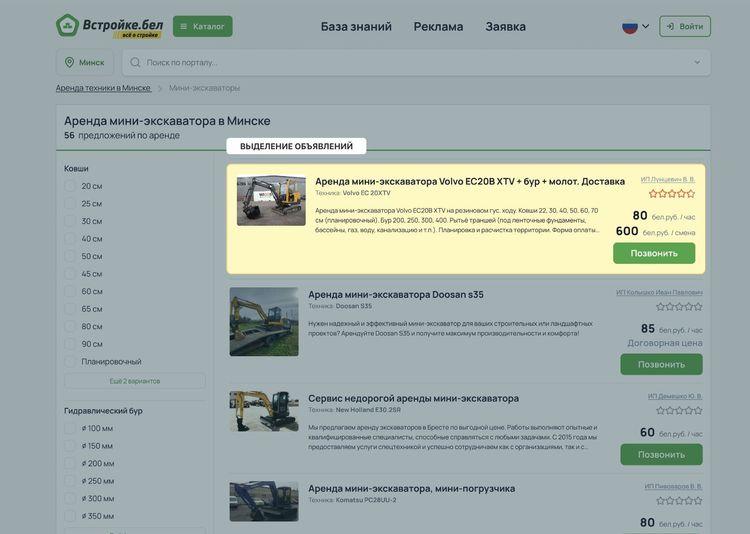Open the Каталог menu button
Image resolution: width=750 pixels, height=534 pixels.
[x=203, y=26]
